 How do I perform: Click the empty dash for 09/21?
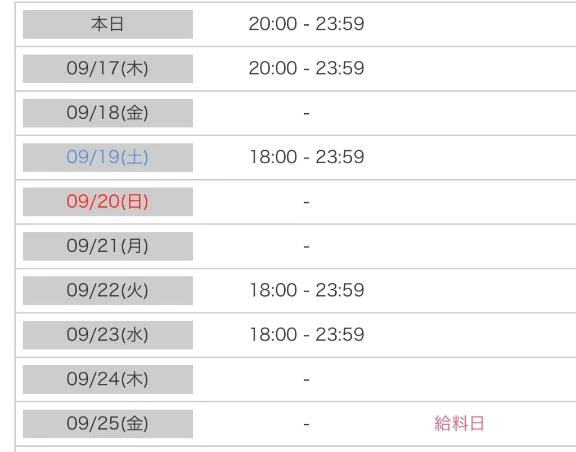306,246
